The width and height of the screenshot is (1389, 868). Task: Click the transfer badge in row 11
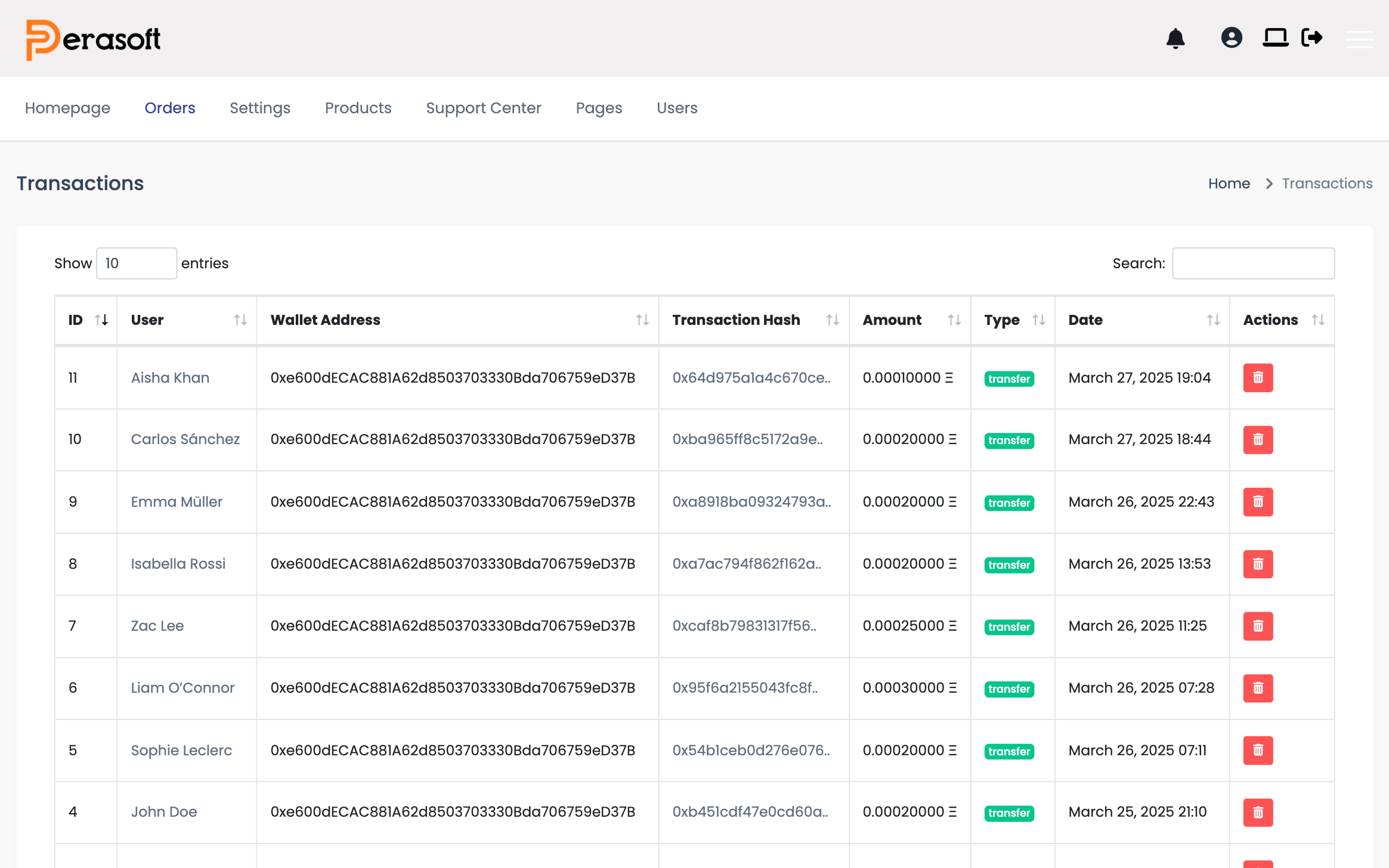pyautogui.click(x=1009, y=379)
